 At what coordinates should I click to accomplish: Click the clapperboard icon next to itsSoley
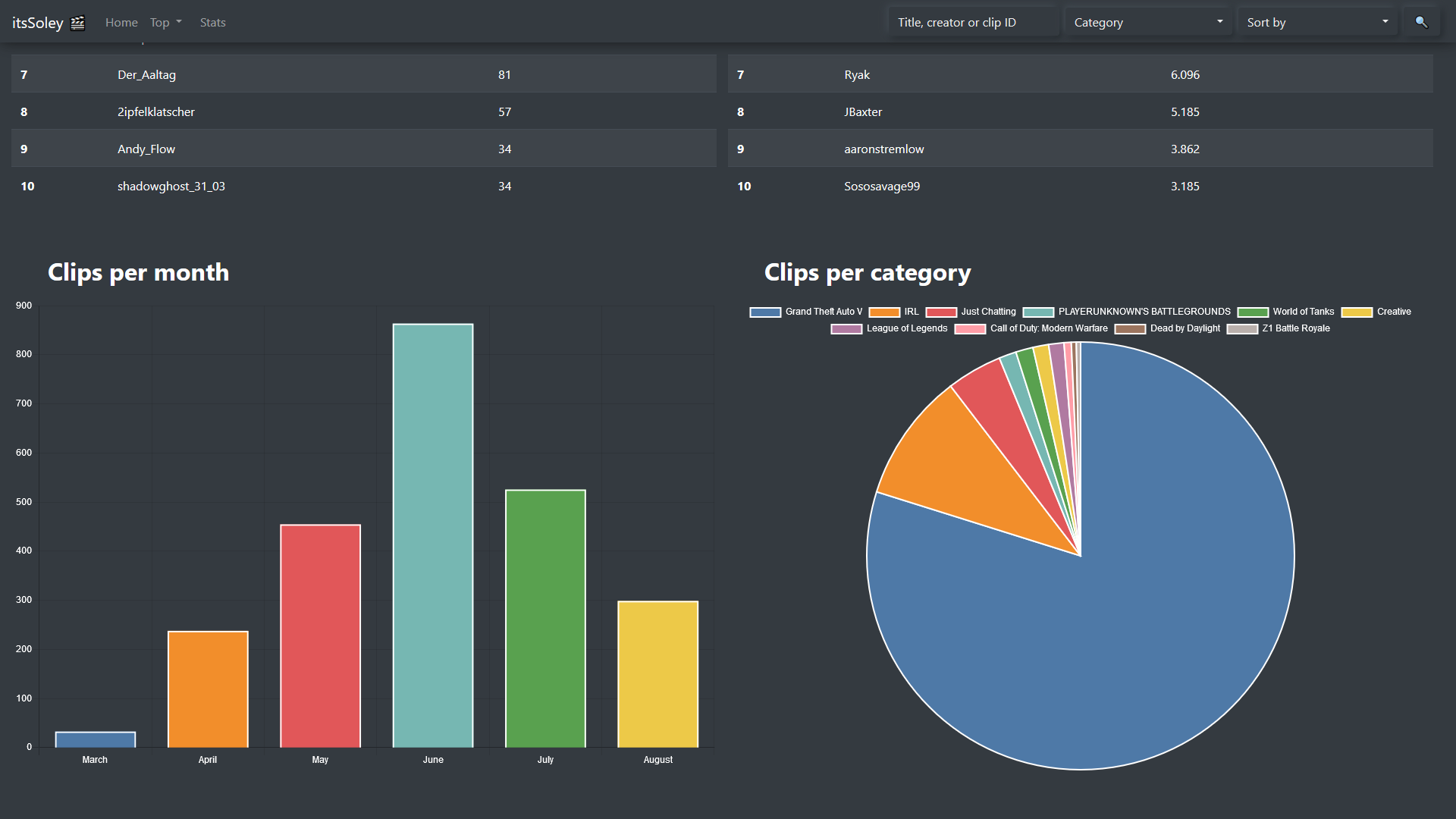77,23
